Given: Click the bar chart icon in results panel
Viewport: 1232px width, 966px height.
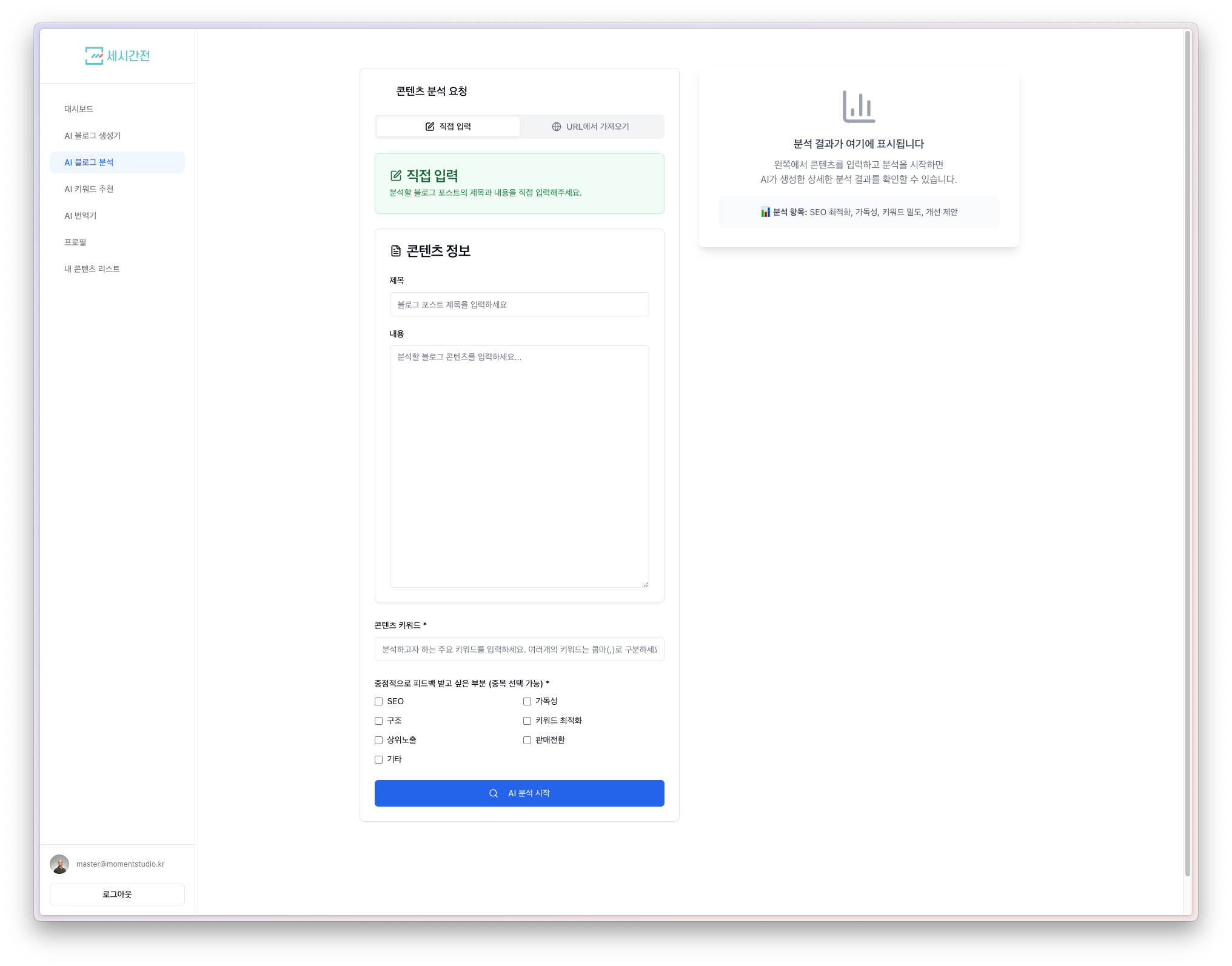Looking at the screenshot, I should coord(859,107).
